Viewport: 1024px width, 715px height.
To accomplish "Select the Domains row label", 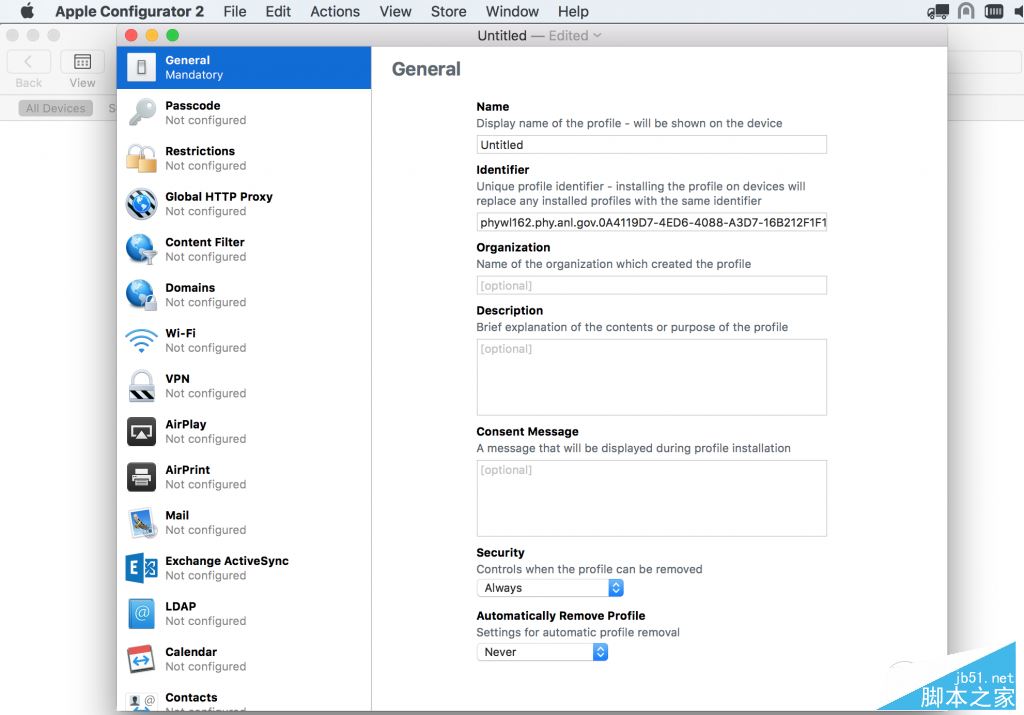I will (190, 287).
